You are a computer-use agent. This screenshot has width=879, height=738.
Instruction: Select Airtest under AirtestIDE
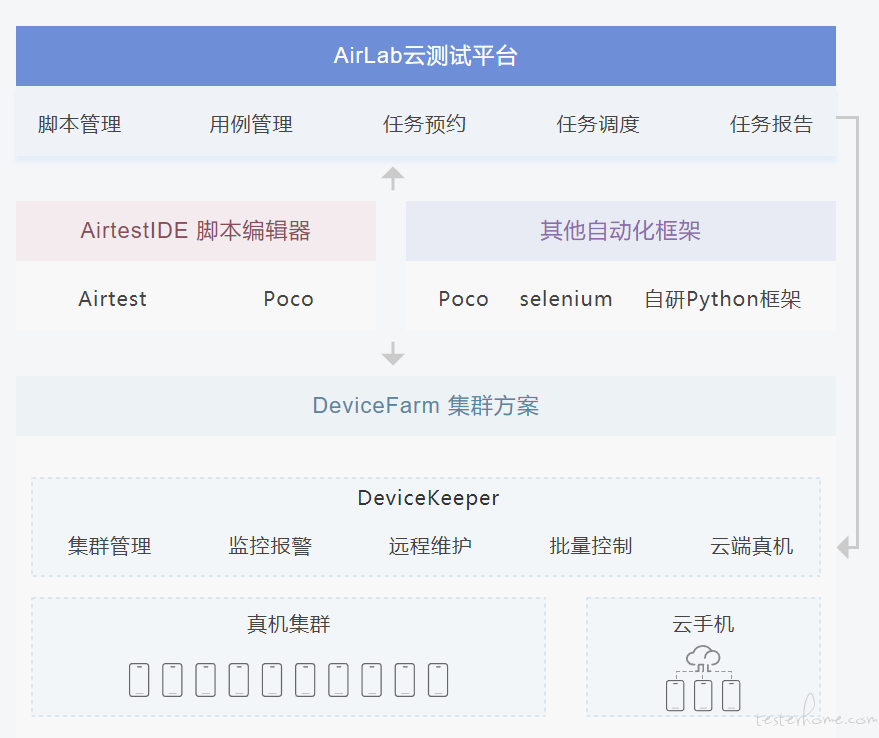113,299
